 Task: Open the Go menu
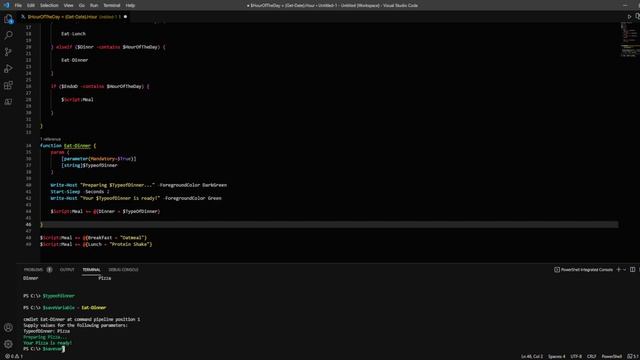tap(82, 5)
